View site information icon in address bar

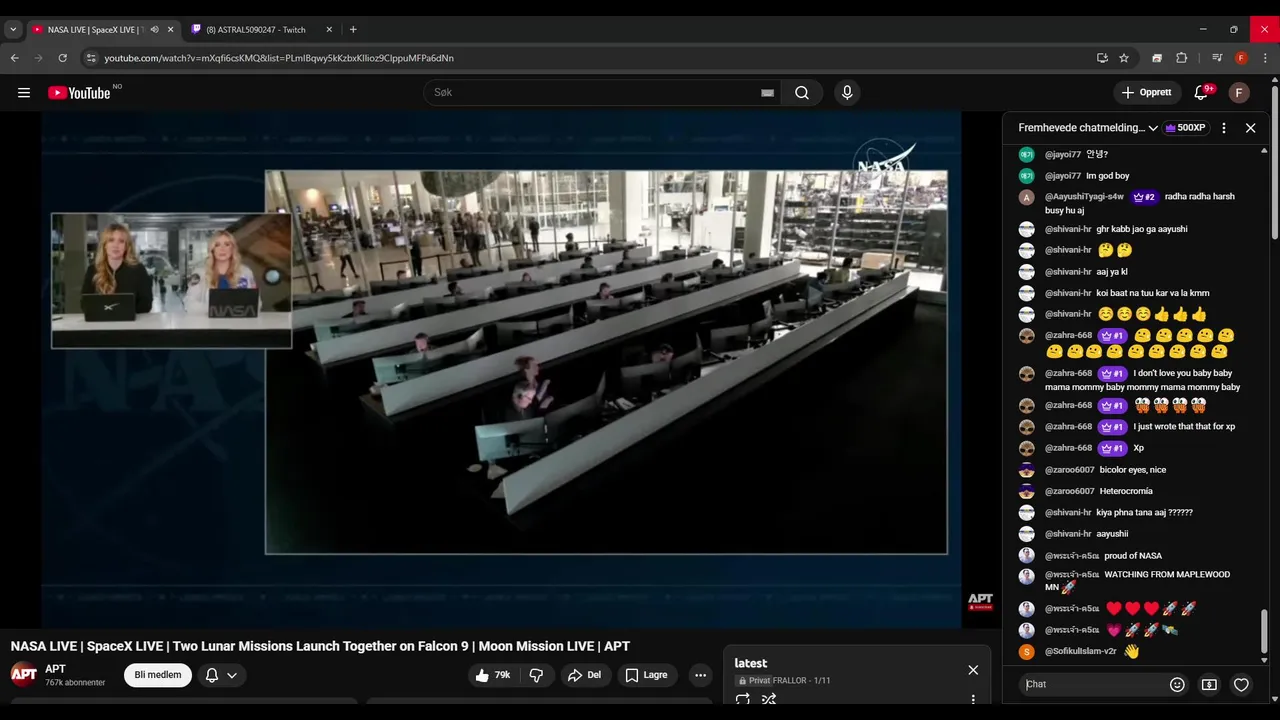pyautogui.click(x=92, y=58)
